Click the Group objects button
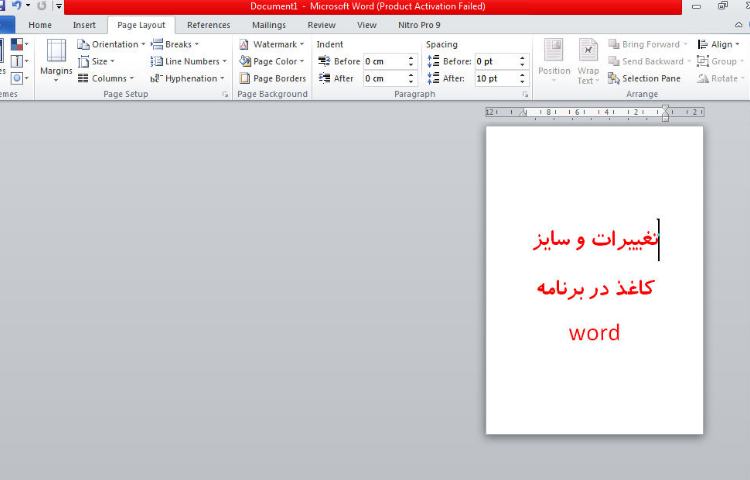The image size is (750, 480). click(x=720, y=61)
